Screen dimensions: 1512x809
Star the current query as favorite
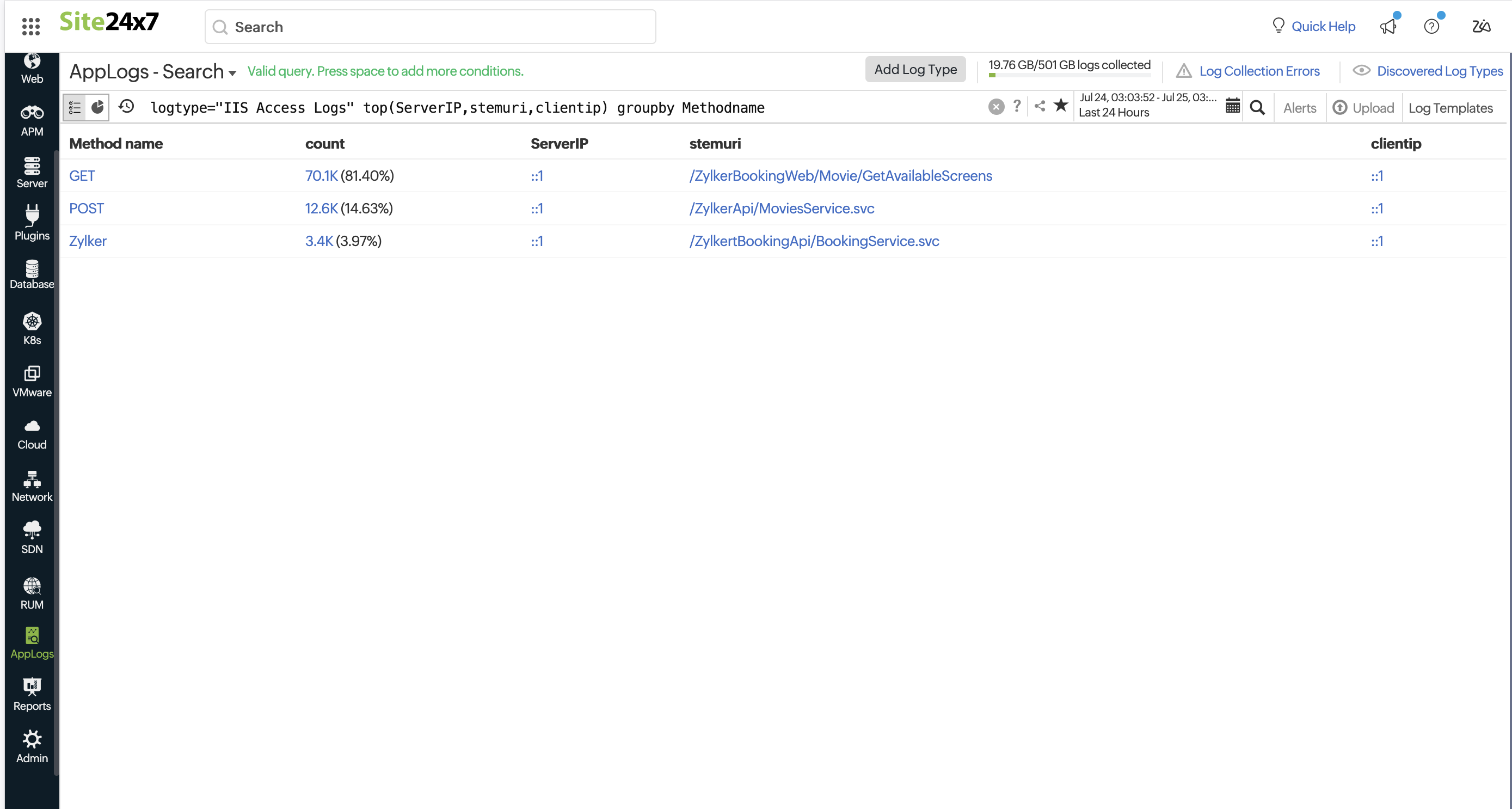click(1061, 106)
